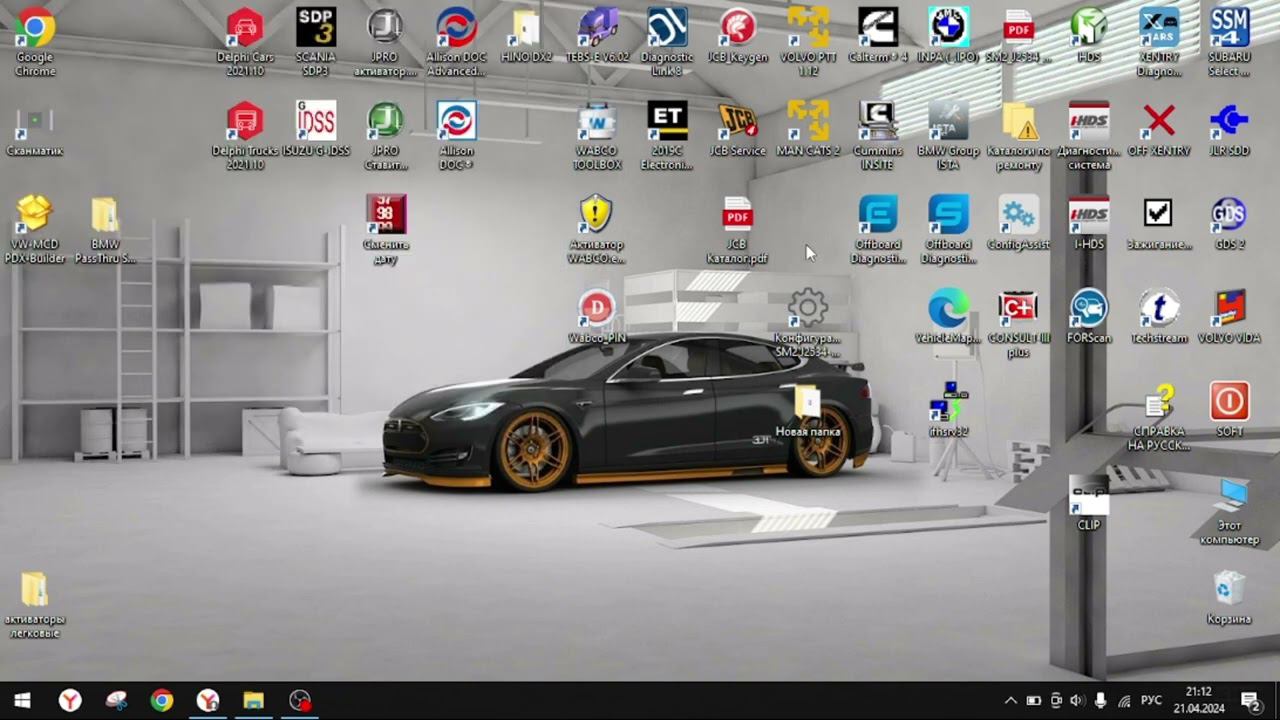Open СПРАВКА НА РУССКОМ help file
Viewport: 1280px width, 720px height.
coord(1159,417)
